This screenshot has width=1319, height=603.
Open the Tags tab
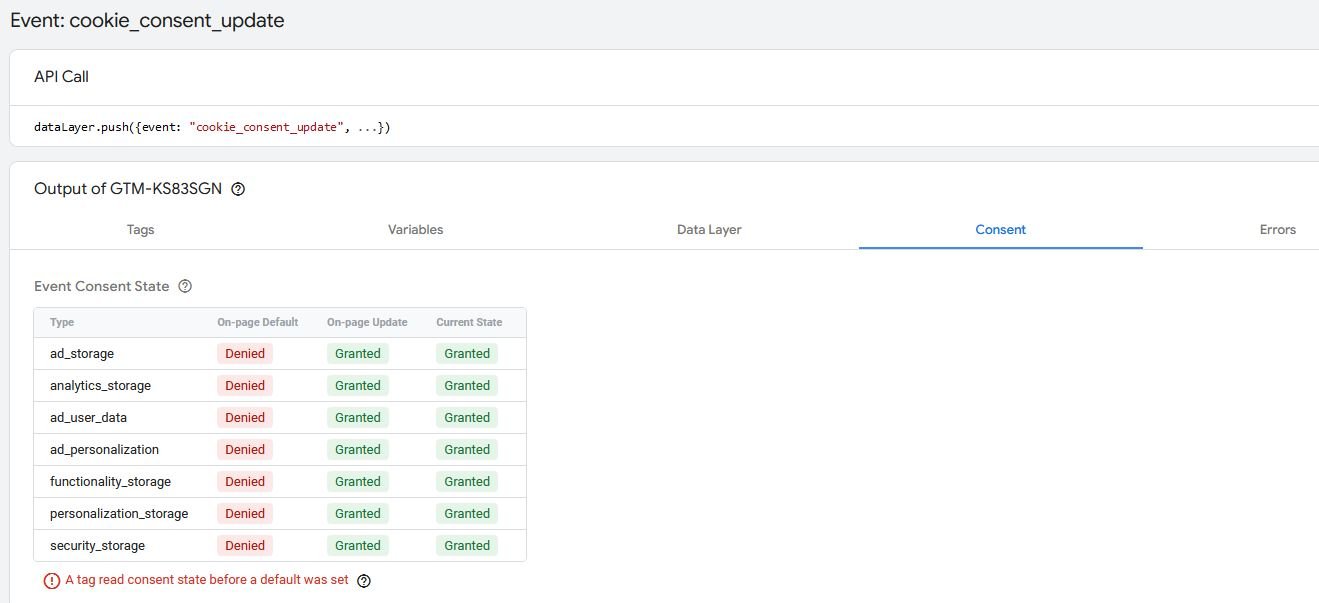coord(141,230)
